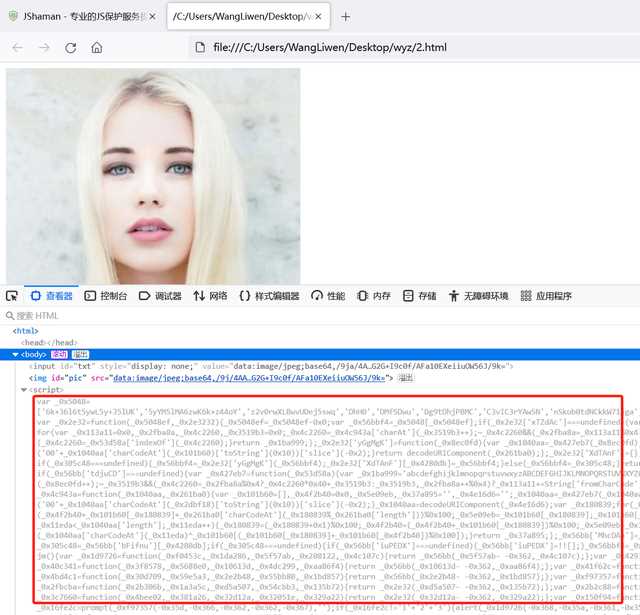This screenshot has width=640, height=615.
Task: Activate the element picker tool
Action: click(12, 296)
